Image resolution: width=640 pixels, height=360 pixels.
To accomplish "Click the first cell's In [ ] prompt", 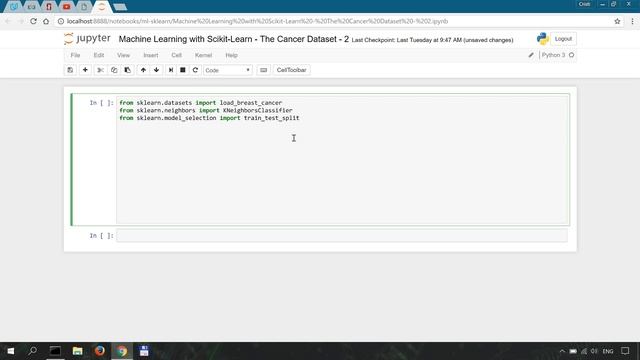I will [x=102, y=103].
